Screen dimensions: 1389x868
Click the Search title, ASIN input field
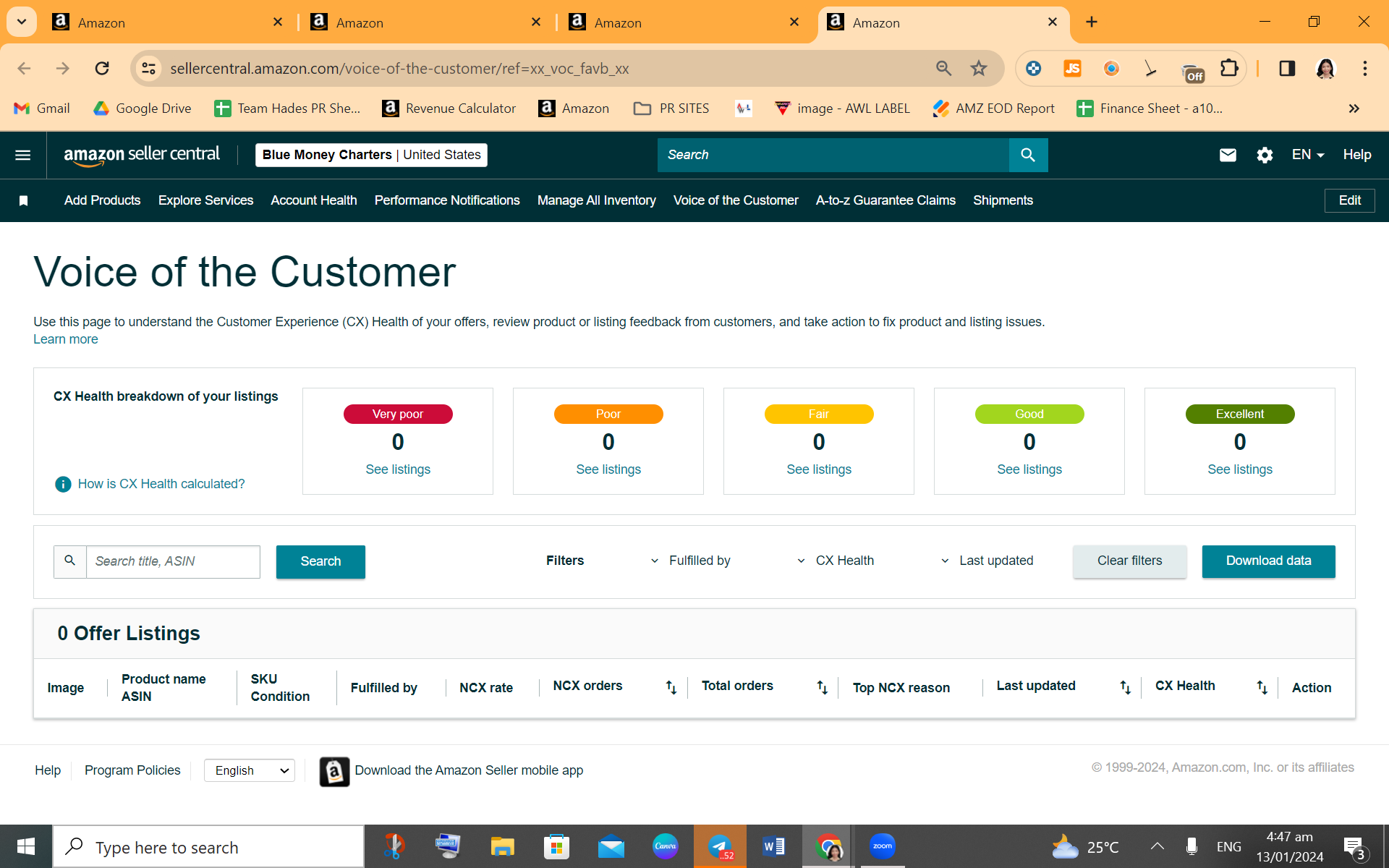pyautogui.click(x=173, y=561)
